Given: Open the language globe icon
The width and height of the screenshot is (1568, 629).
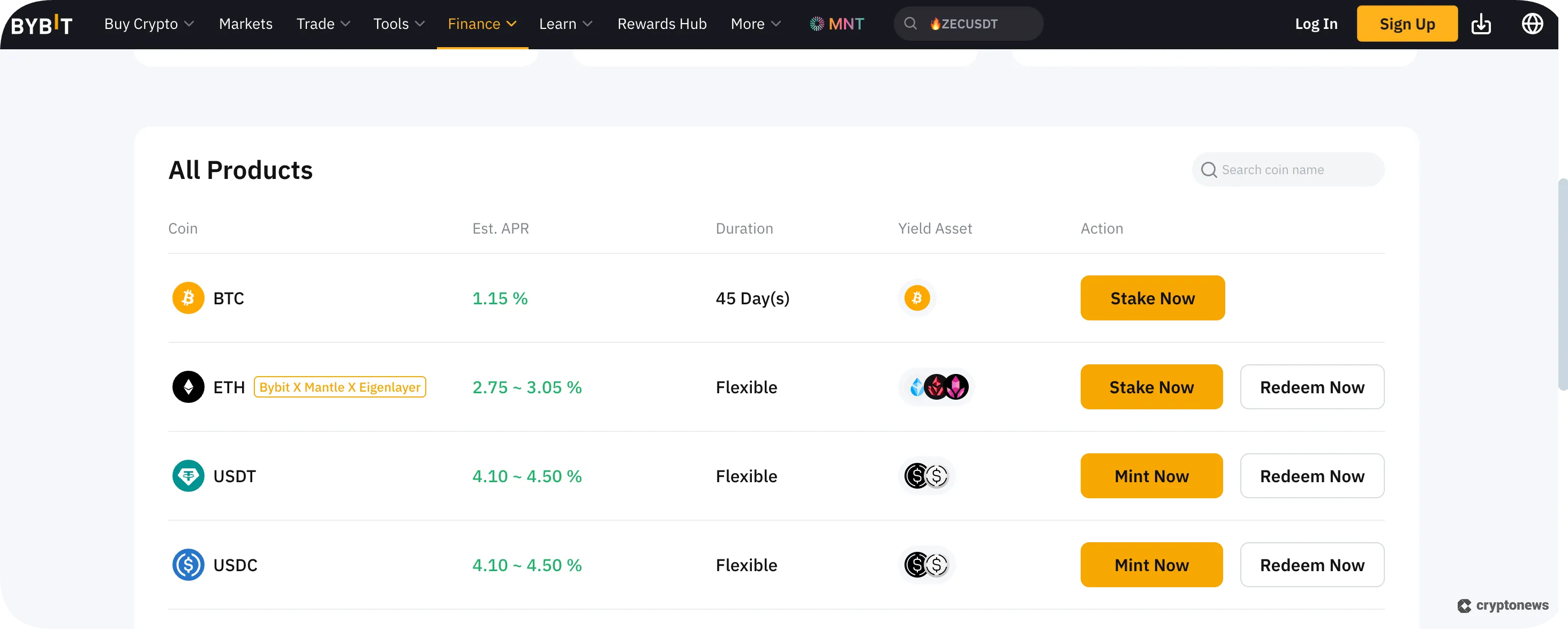Looking at the screenshot, I should coord(1532,24).
